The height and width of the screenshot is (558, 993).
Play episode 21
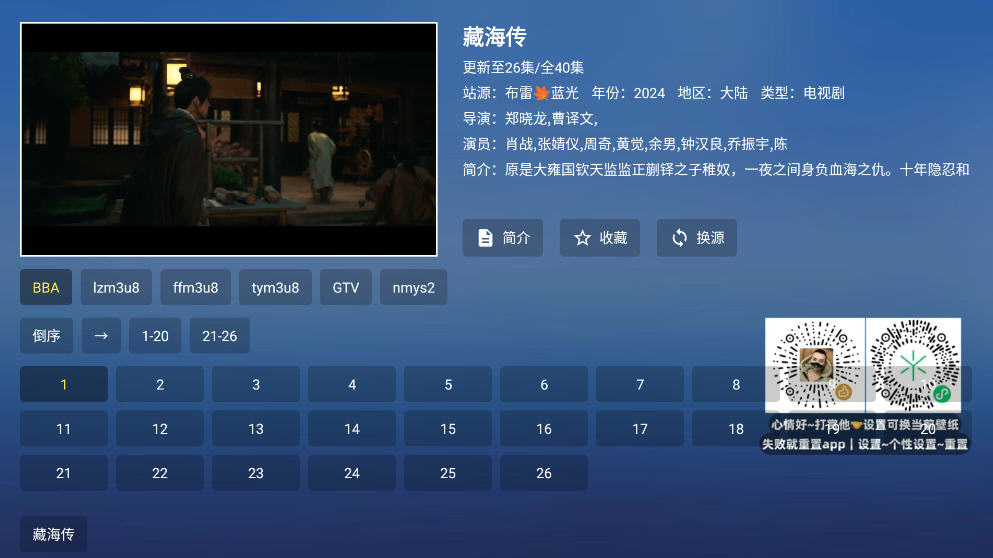coord(64,473)
